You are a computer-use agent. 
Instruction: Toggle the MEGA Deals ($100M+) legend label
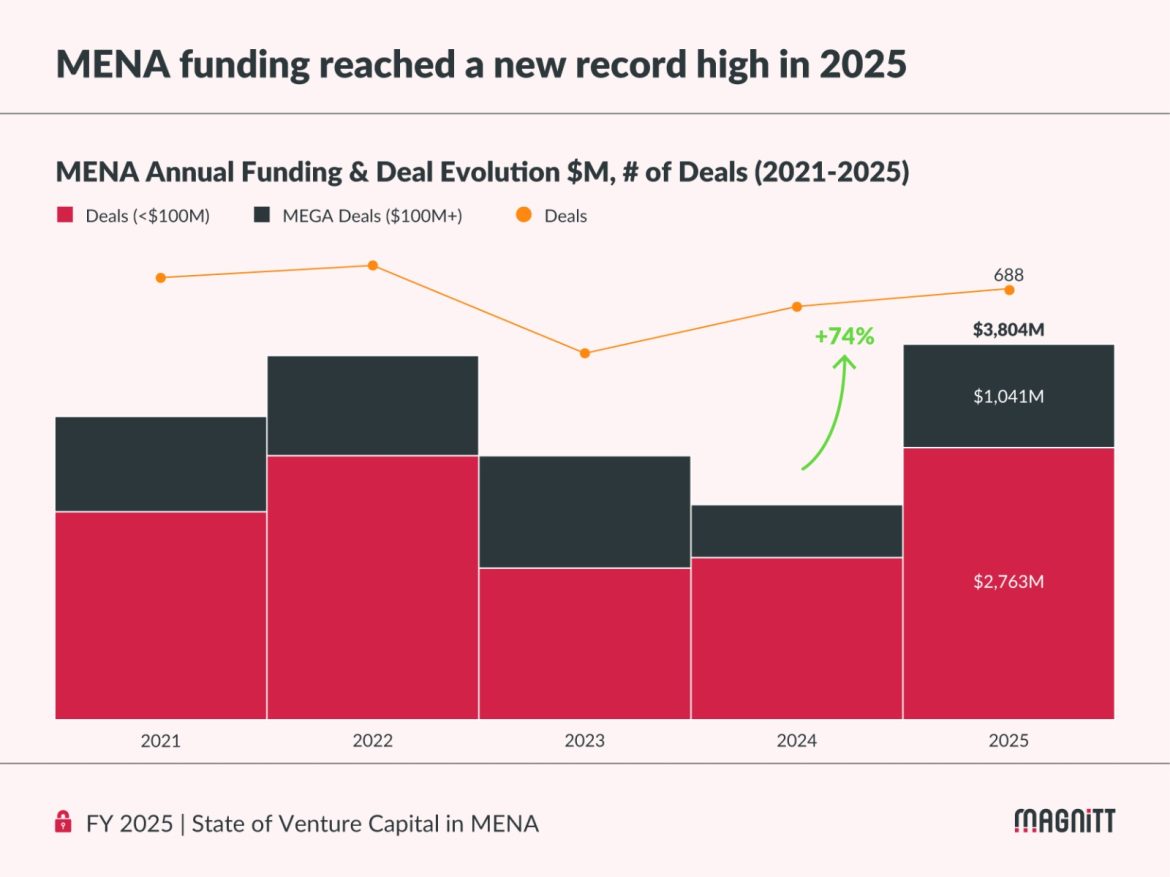coord(372,216)
